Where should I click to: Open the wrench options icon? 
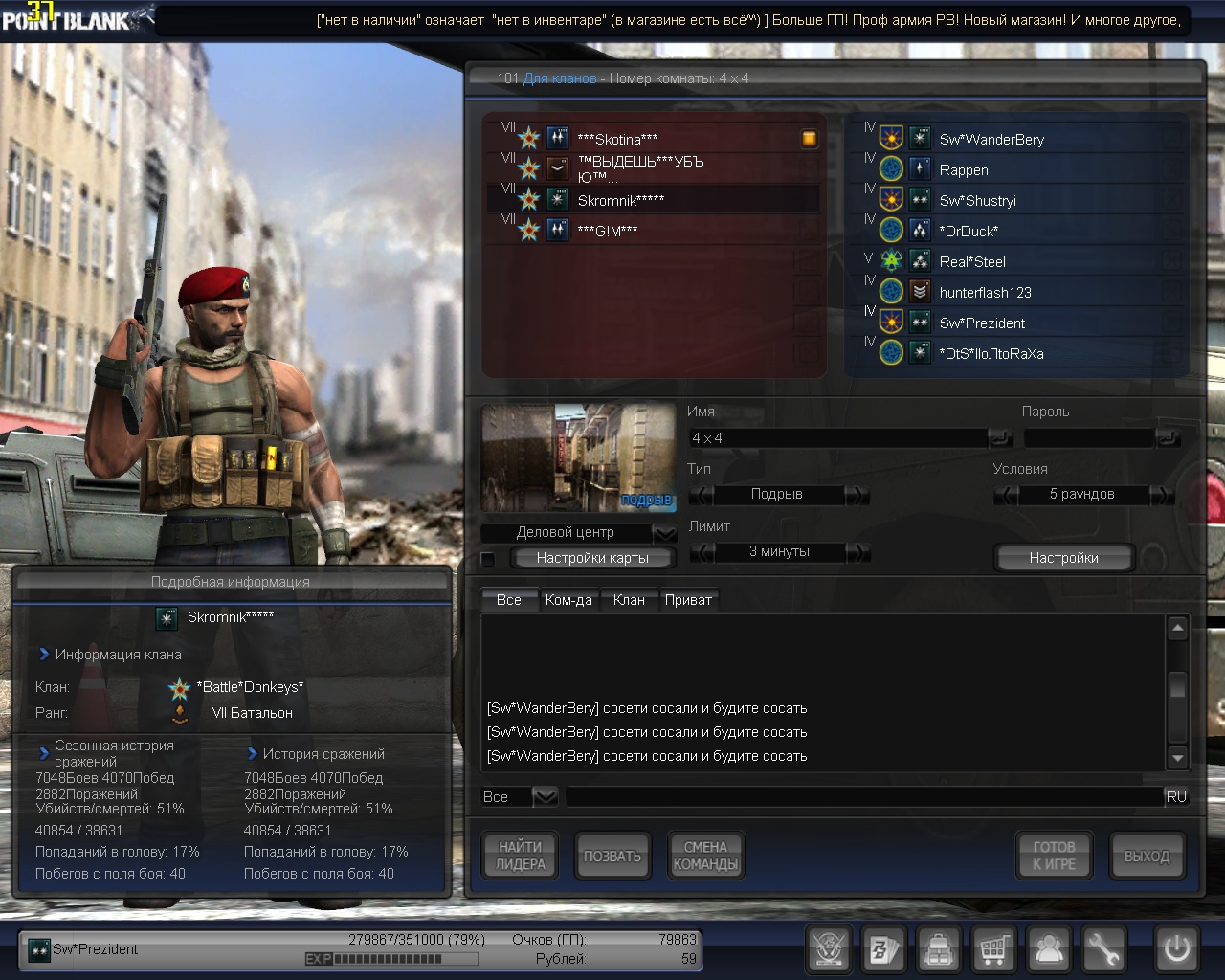(1104, 949)
